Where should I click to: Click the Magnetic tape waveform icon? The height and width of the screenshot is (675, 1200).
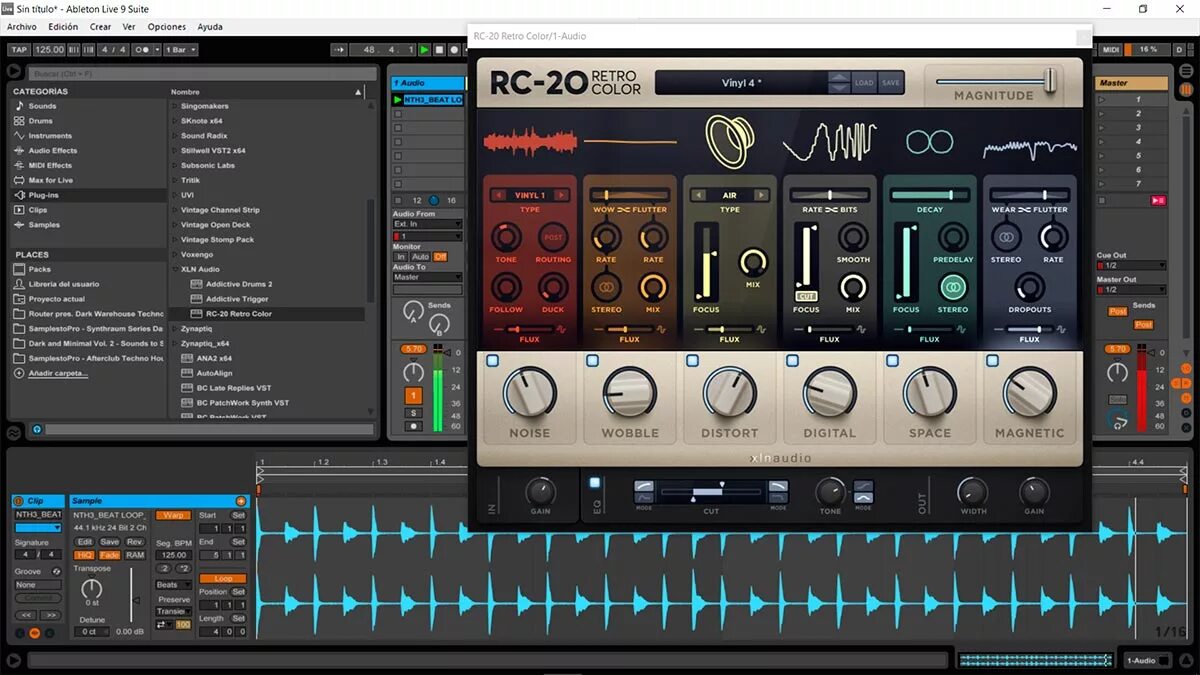click(1029, 149)
